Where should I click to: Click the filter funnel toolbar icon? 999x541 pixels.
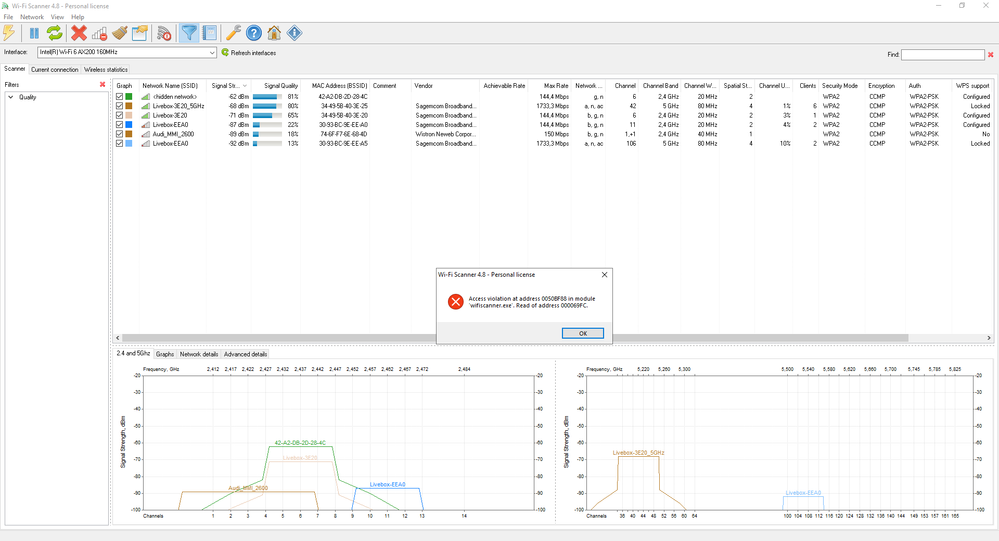(188, 34)
